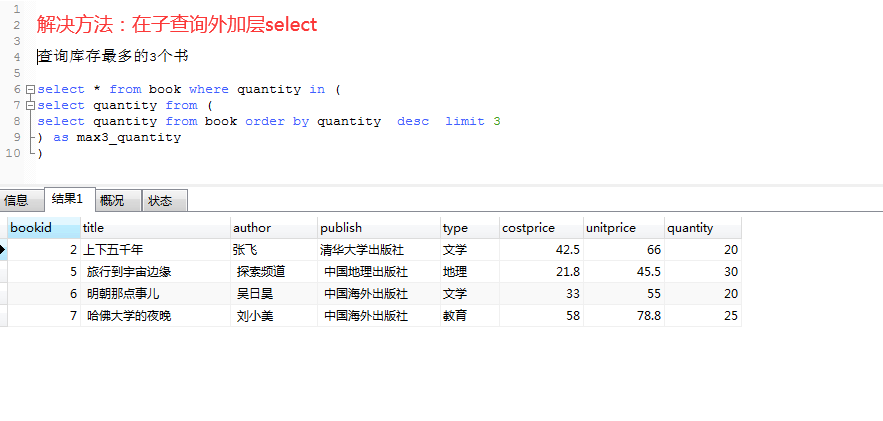The width and height of the screenshot is (883, 421).
Task: Select costprice cell 42.5
Action: point(541,250)
